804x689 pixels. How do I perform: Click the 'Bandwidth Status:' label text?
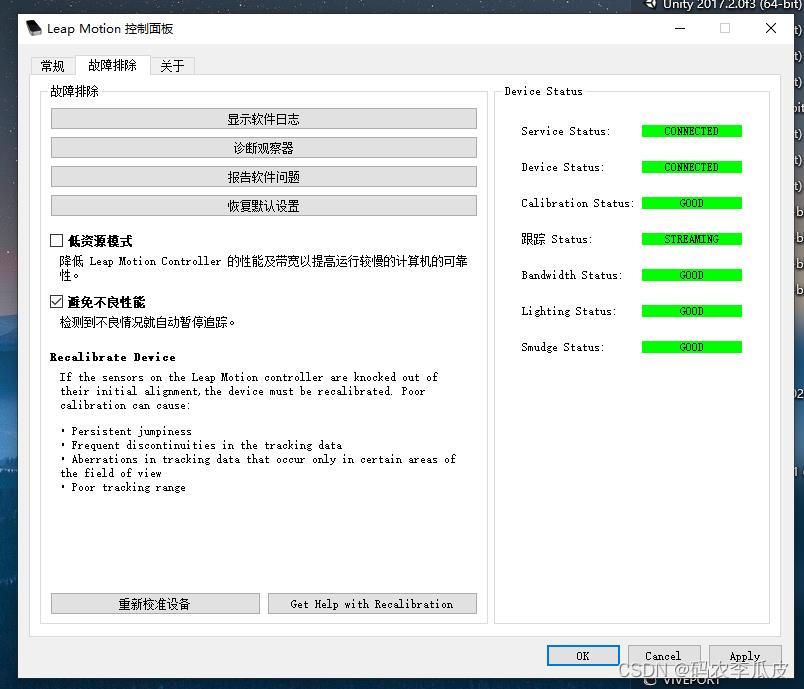571,275
